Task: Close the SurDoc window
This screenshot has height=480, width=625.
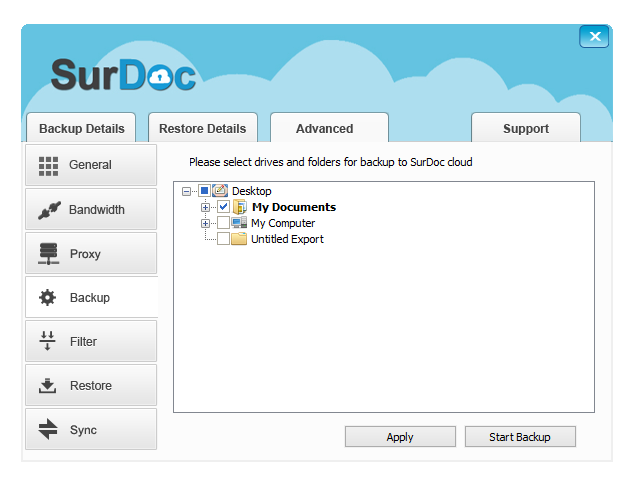Action: [594, 36]
